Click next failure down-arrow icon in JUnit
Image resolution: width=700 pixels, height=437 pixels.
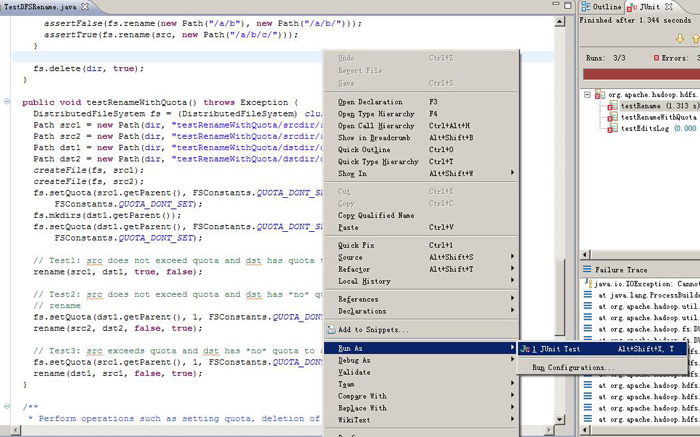679,39
